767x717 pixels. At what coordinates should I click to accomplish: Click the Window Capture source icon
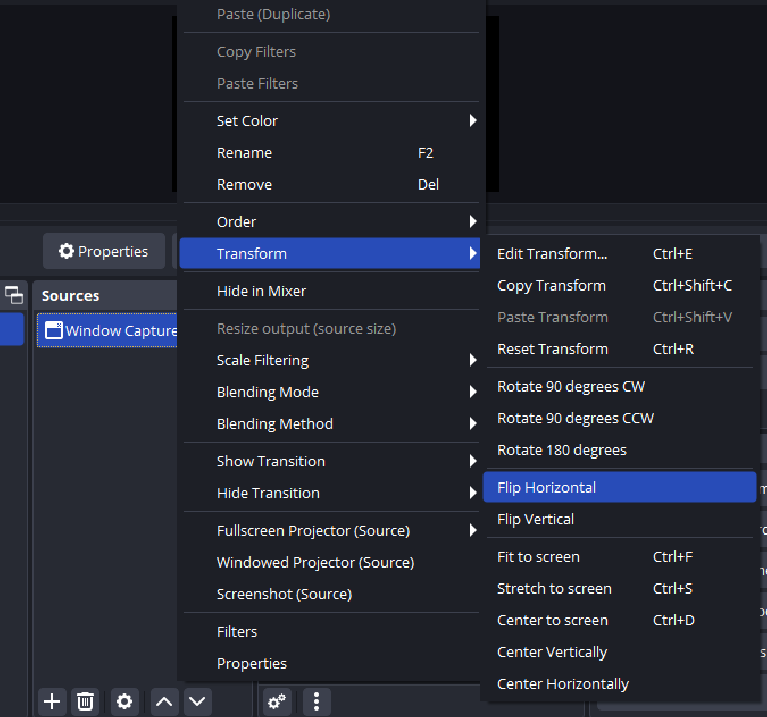click(x=53, y=330)
